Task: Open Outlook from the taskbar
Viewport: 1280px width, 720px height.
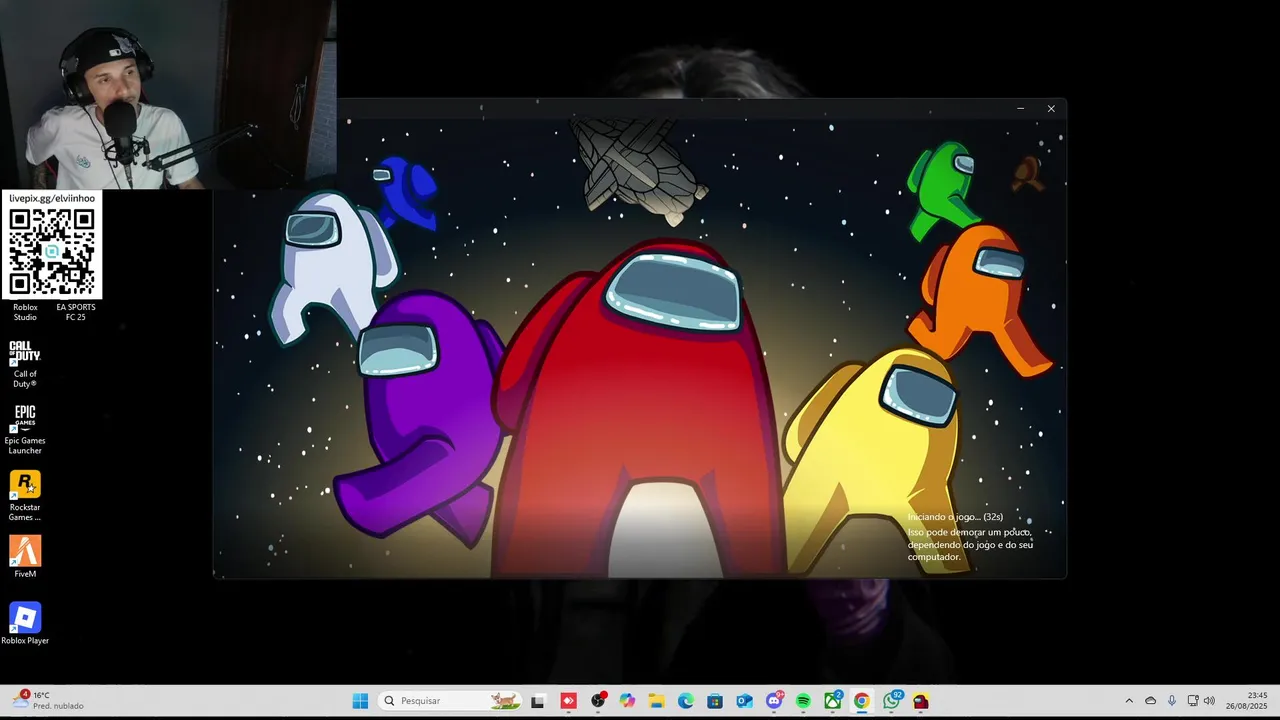Action: (744, 701)
